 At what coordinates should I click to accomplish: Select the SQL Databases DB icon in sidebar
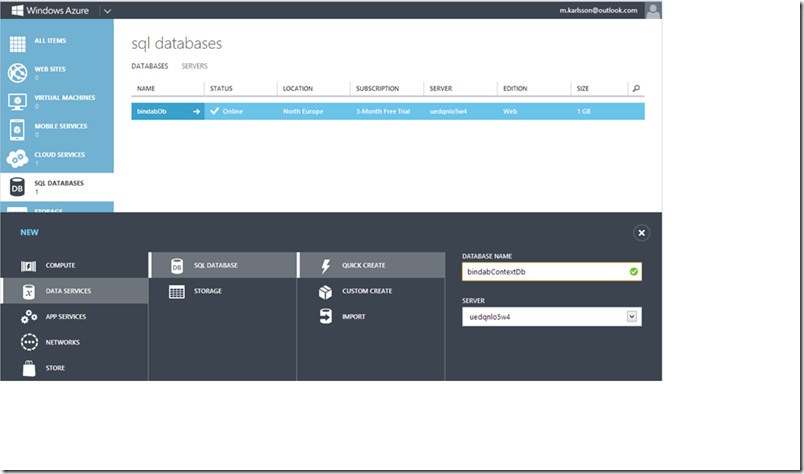click(x=17, y=187)
